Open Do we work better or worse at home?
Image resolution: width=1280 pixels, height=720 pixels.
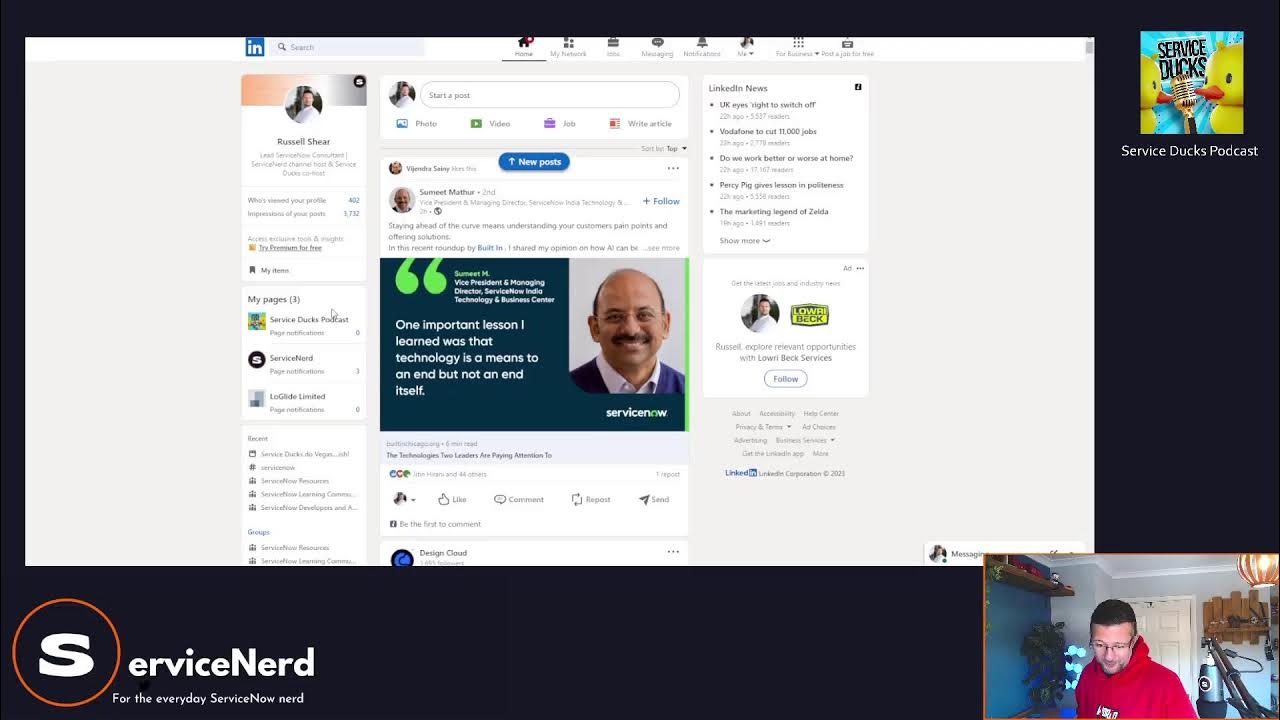point(786,158)
